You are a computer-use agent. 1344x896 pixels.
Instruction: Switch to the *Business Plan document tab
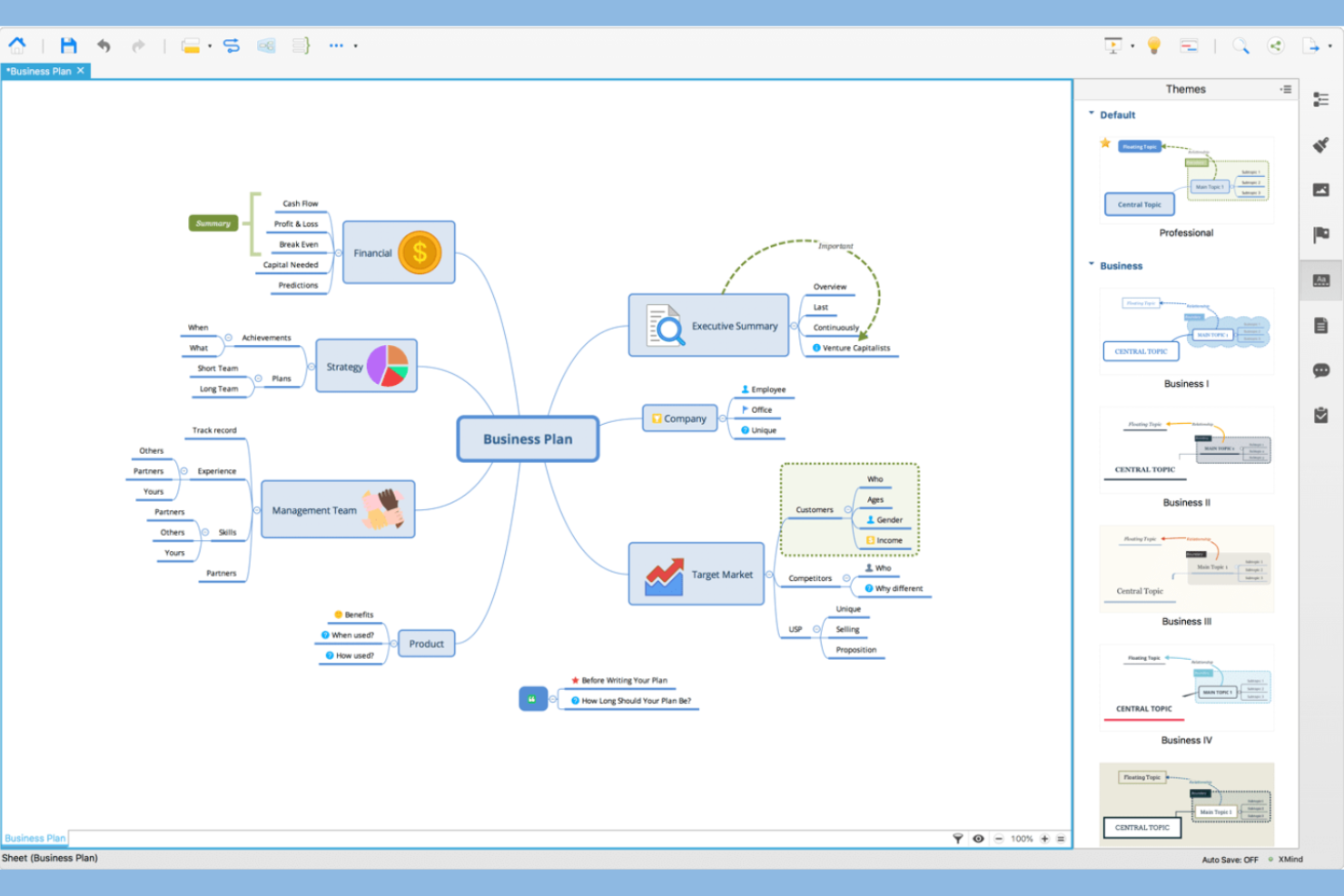(x=39, y=71)
